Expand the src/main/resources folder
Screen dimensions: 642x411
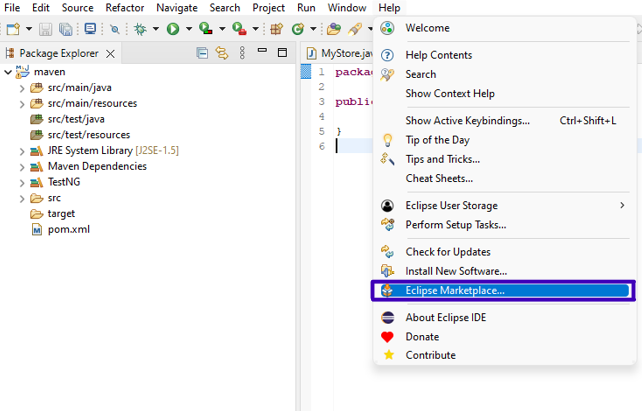coord(22,104)
